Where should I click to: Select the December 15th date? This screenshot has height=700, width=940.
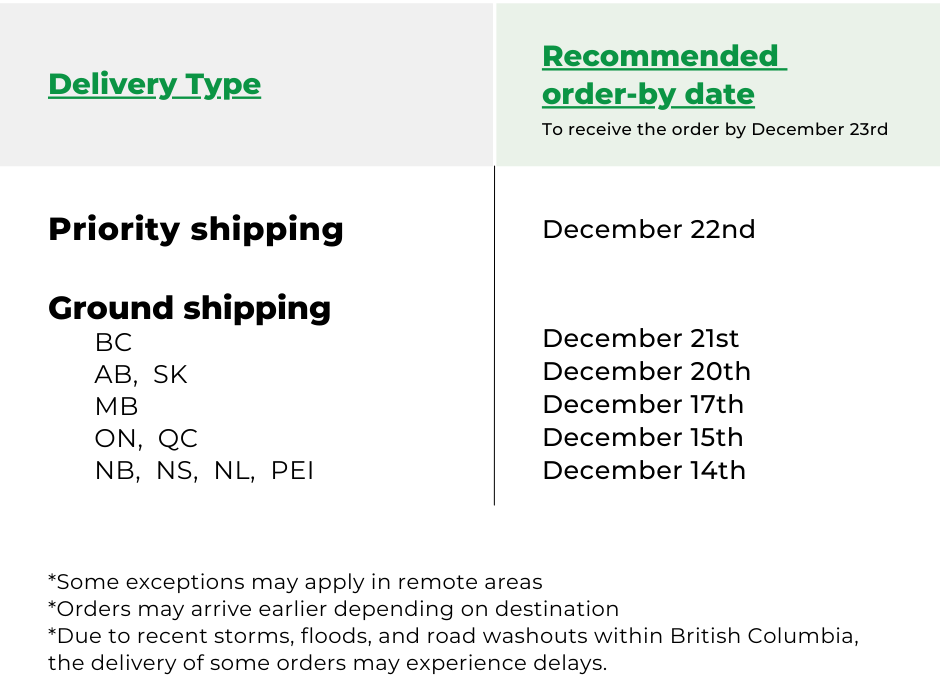[x=643, y=437]
